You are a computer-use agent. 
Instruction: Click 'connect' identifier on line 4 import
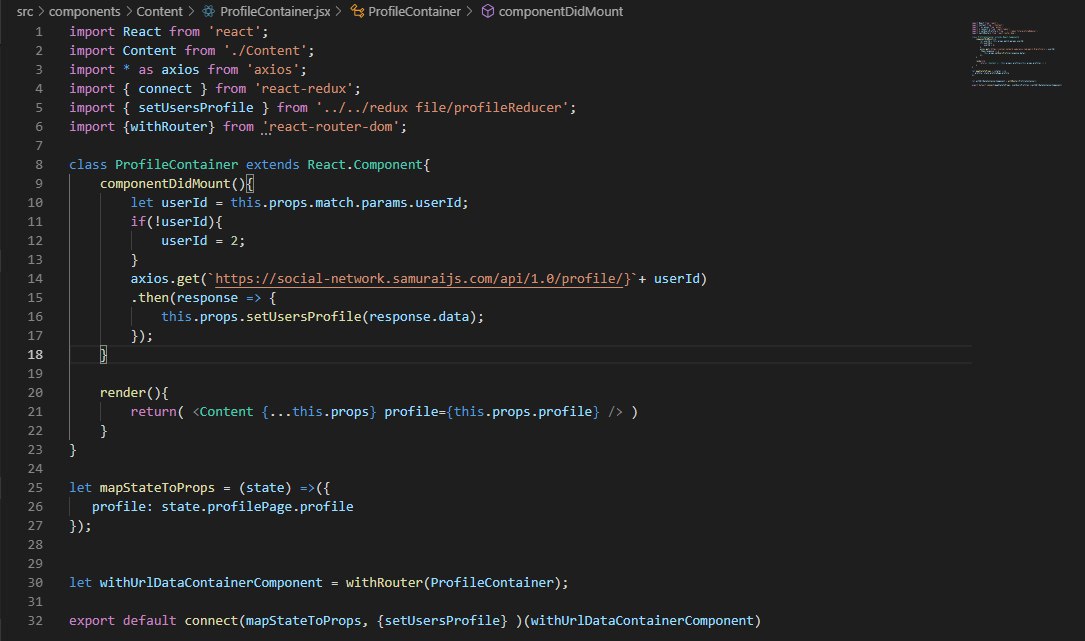(165, 89)
